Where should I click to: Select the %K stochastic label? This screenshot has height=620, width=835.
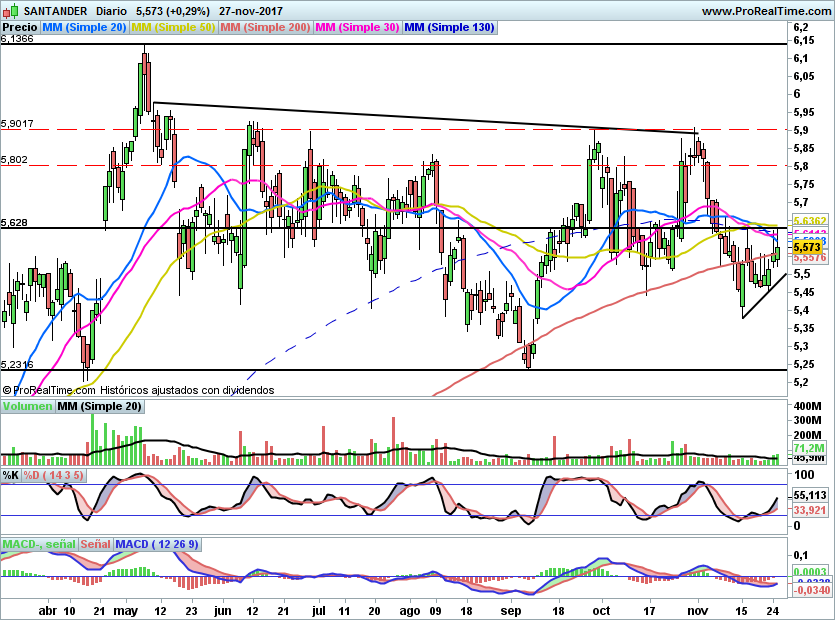point(11,475)
